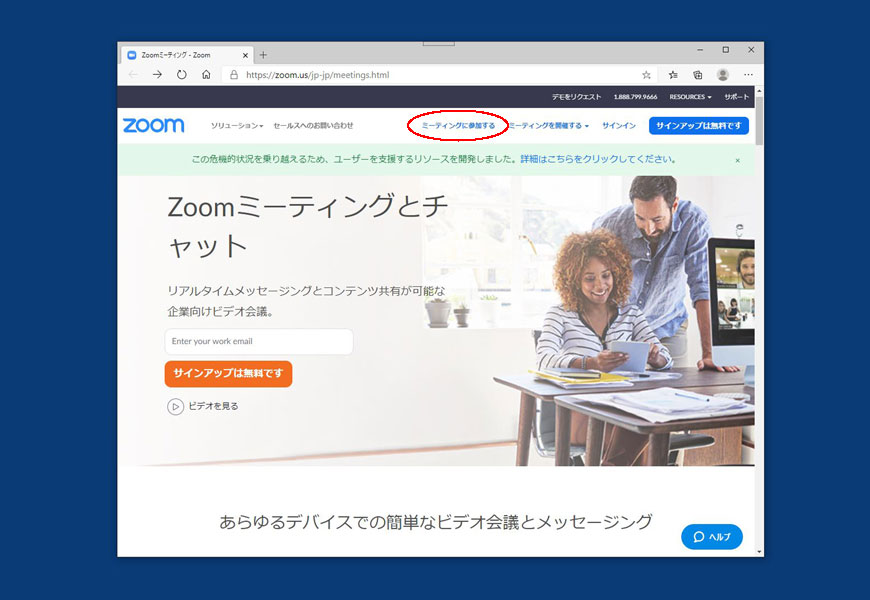Open the ヘルプ chat bubble button
Image resolution: width=870 pixels, height=600 pixels.
712,537
